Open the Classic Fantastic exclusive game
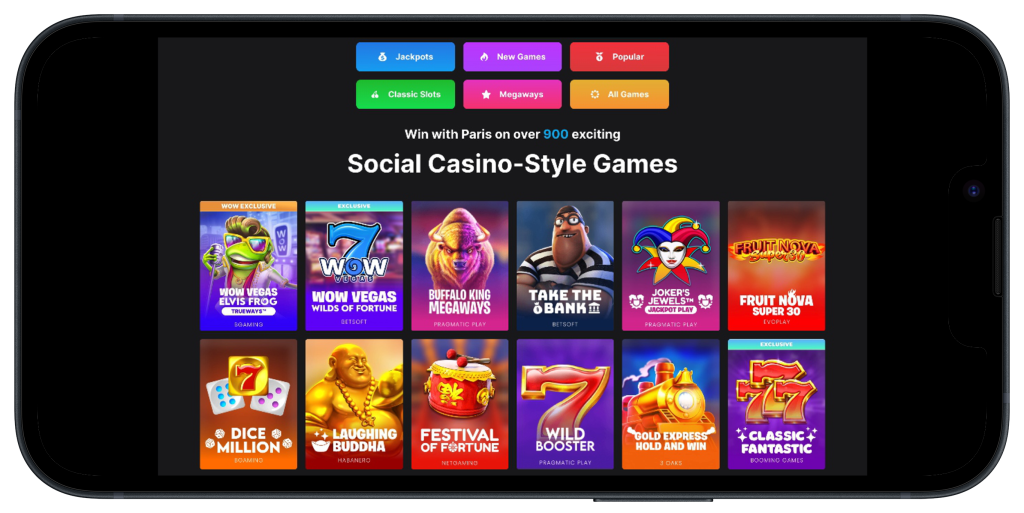This screenshot has height=513, width=1024. pos(776,404)
